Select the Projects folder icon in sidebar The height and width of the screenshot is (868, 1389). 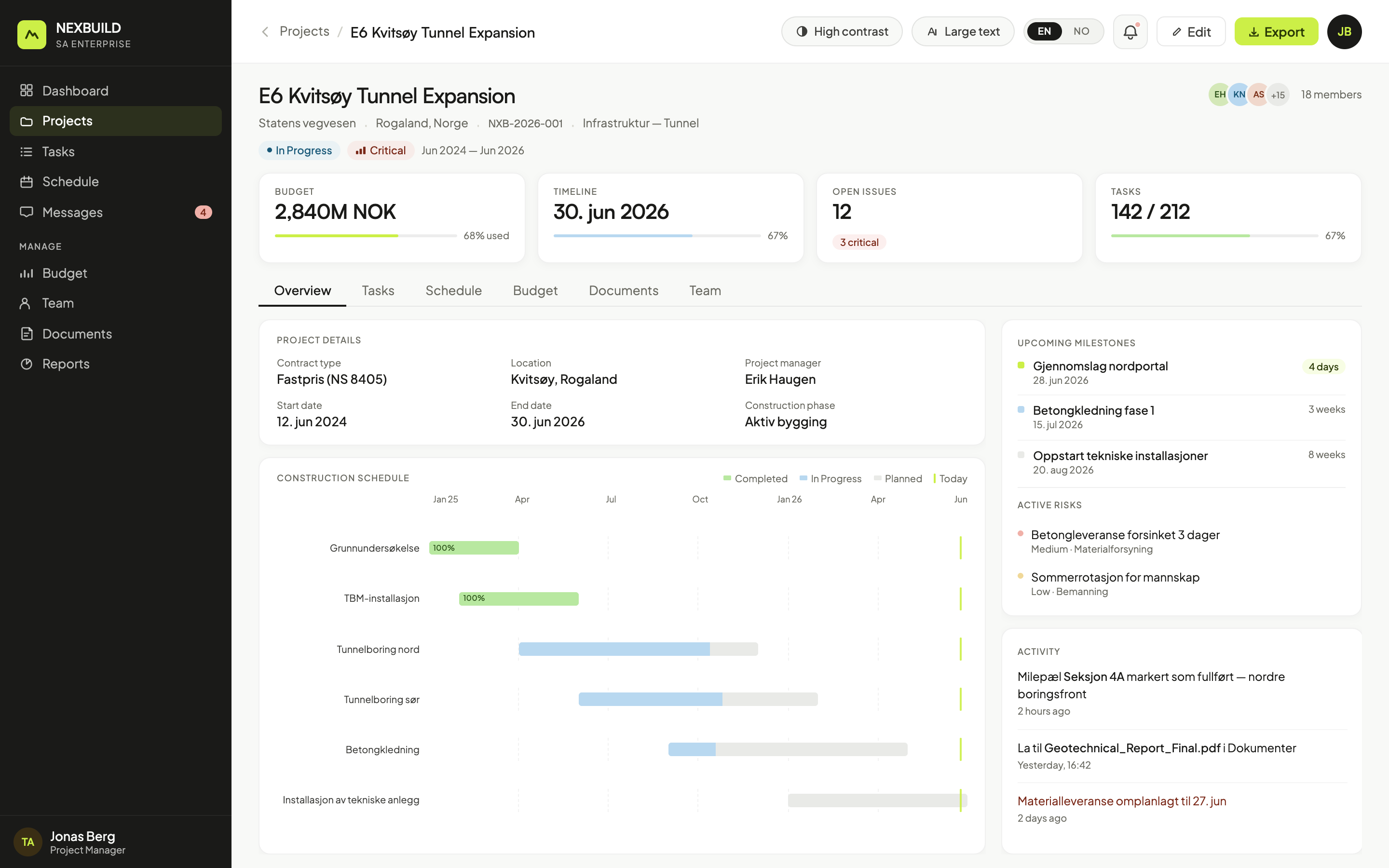click(x=27, y=121)
